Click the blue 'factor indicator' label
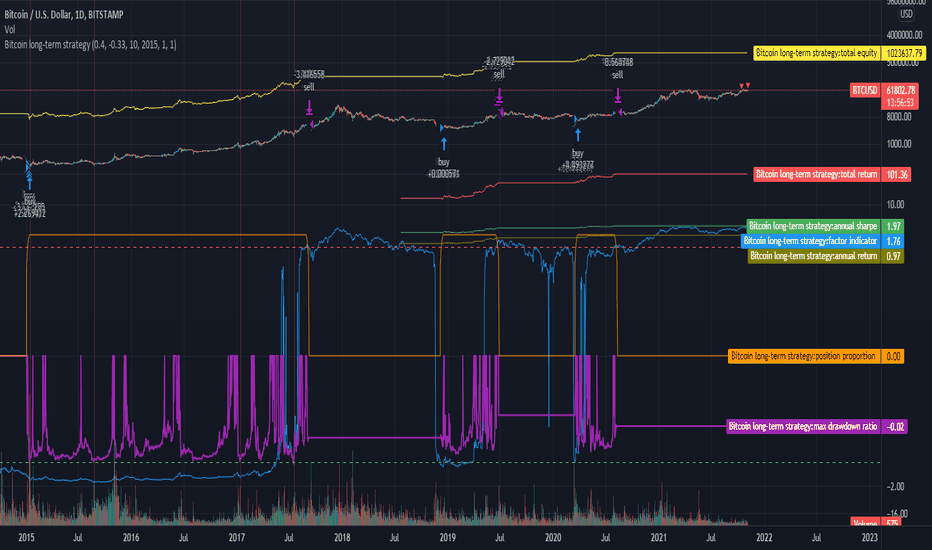This screenshot has height=550, width=932. pyautogui.click(x=811, y=241)
